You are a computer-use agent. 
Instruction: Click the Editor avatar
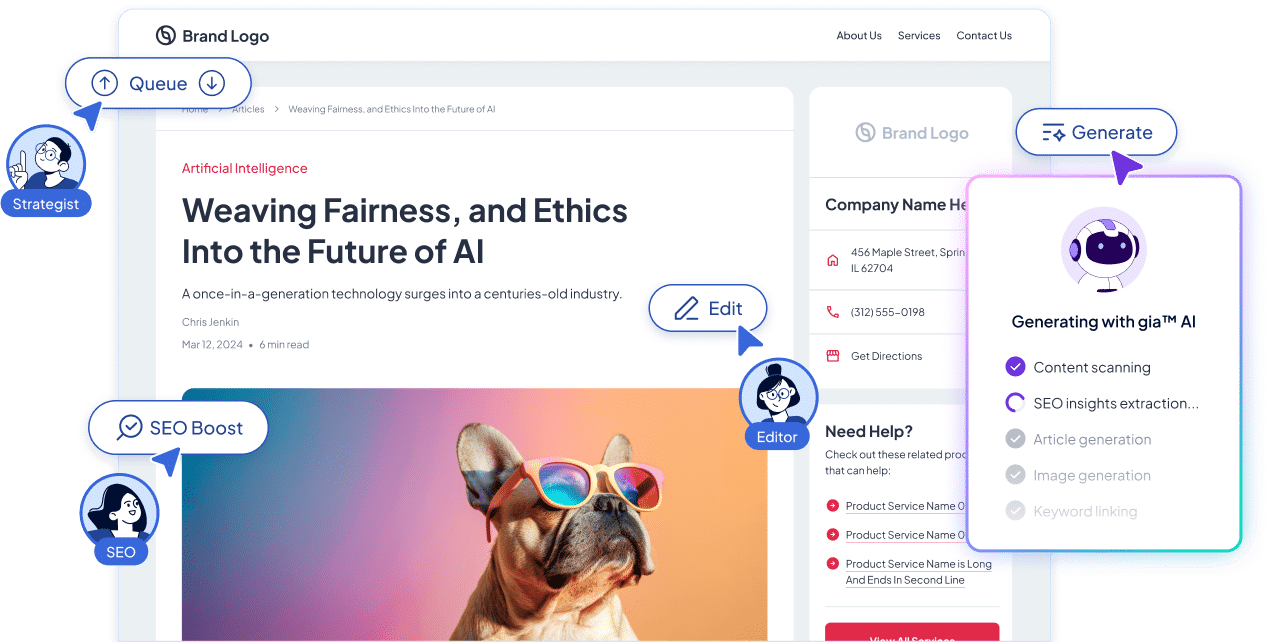coord(778,394)
